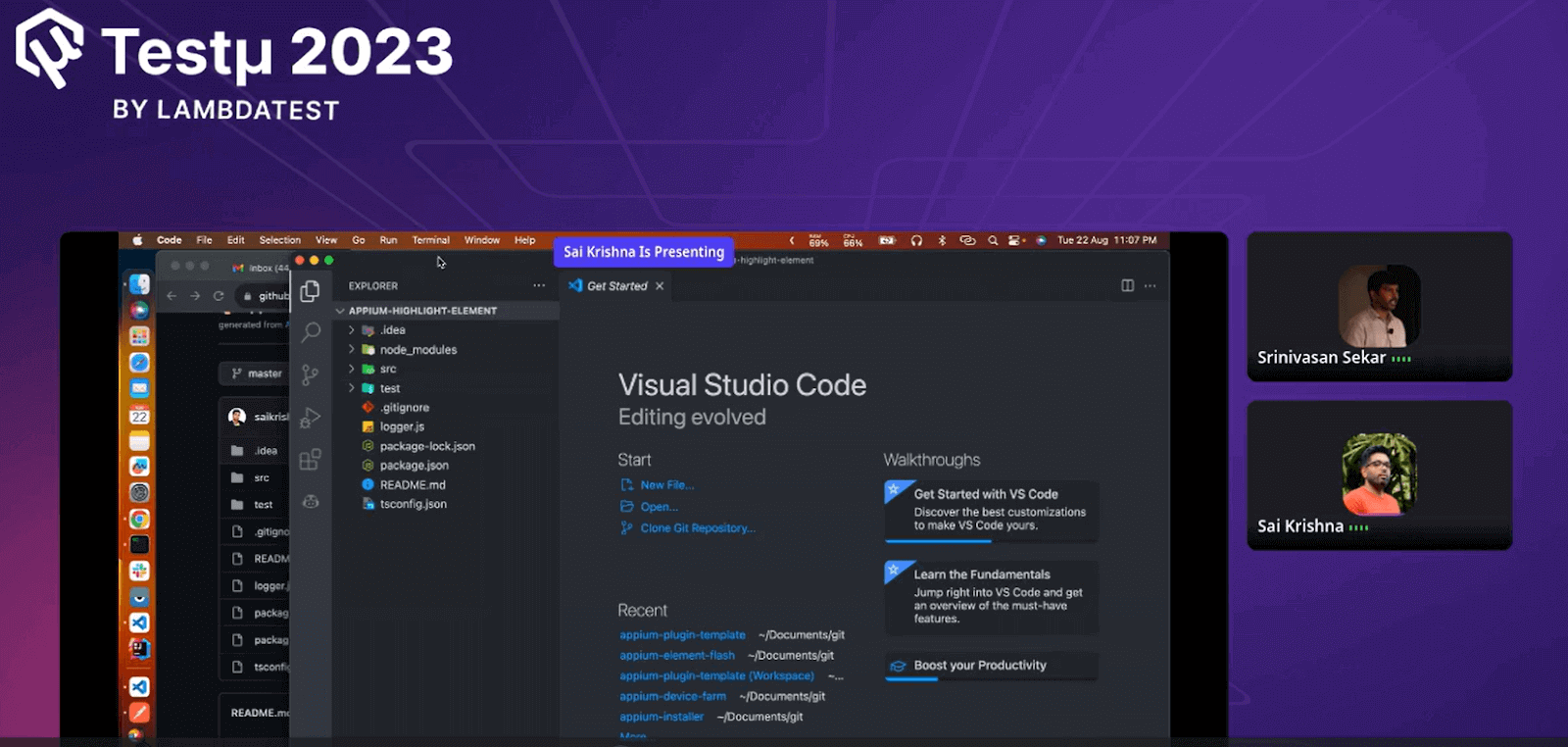Click the macOS Spotlight search icon
This screenshot has height=747, width=1568.
coord(993,240)
